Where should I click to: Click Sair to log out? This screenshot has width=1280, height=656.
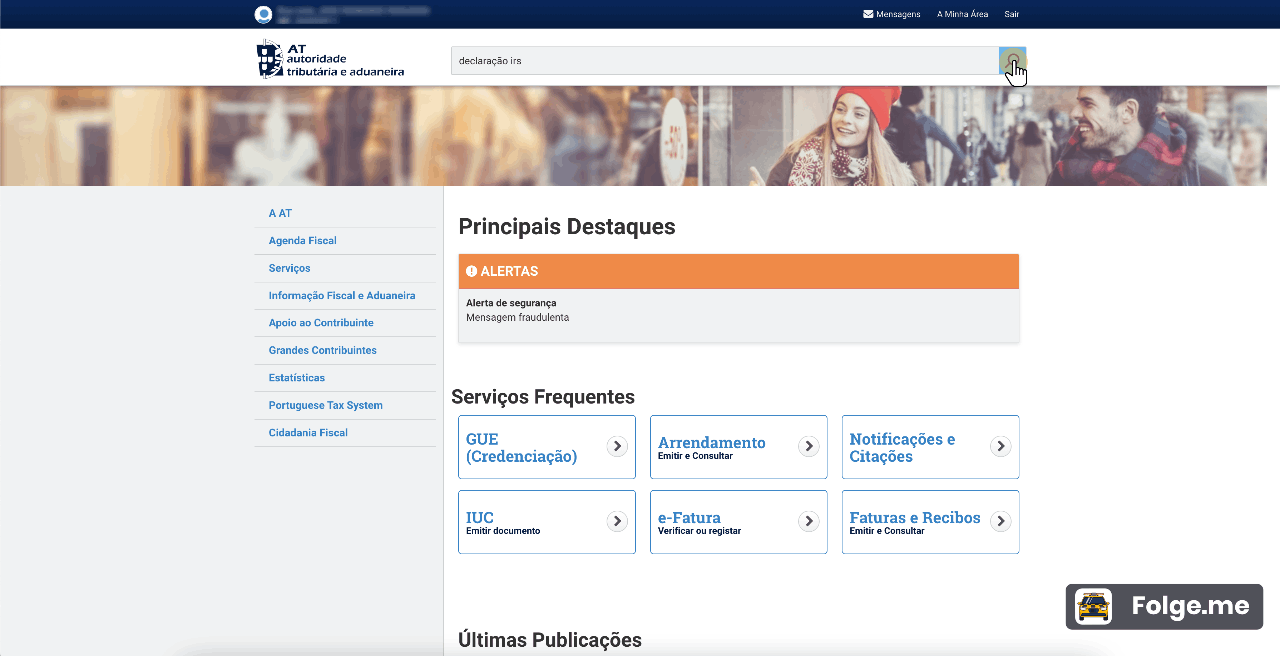tap(1011, 14)
